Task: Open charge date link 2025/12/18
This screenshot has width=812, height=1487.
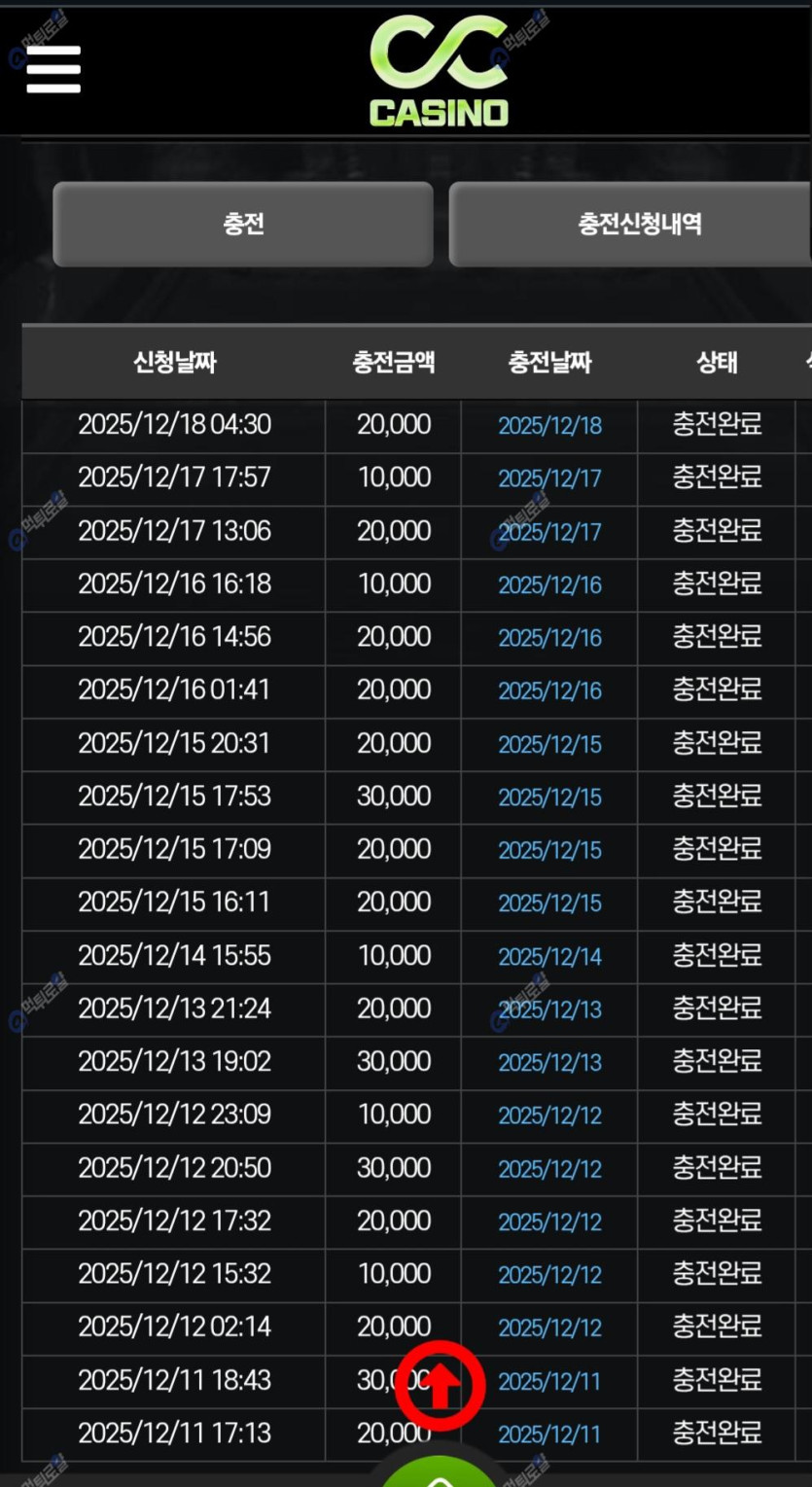Action: pyautogui.click(x=549, y=425)
